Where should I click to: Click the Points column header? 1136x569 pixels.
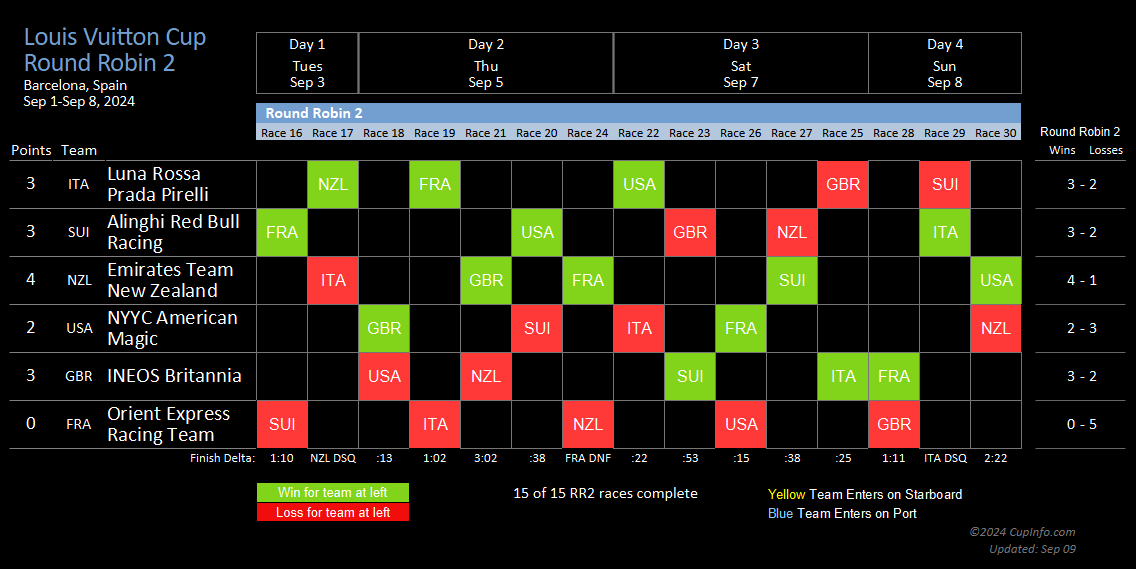pos(31,150)
